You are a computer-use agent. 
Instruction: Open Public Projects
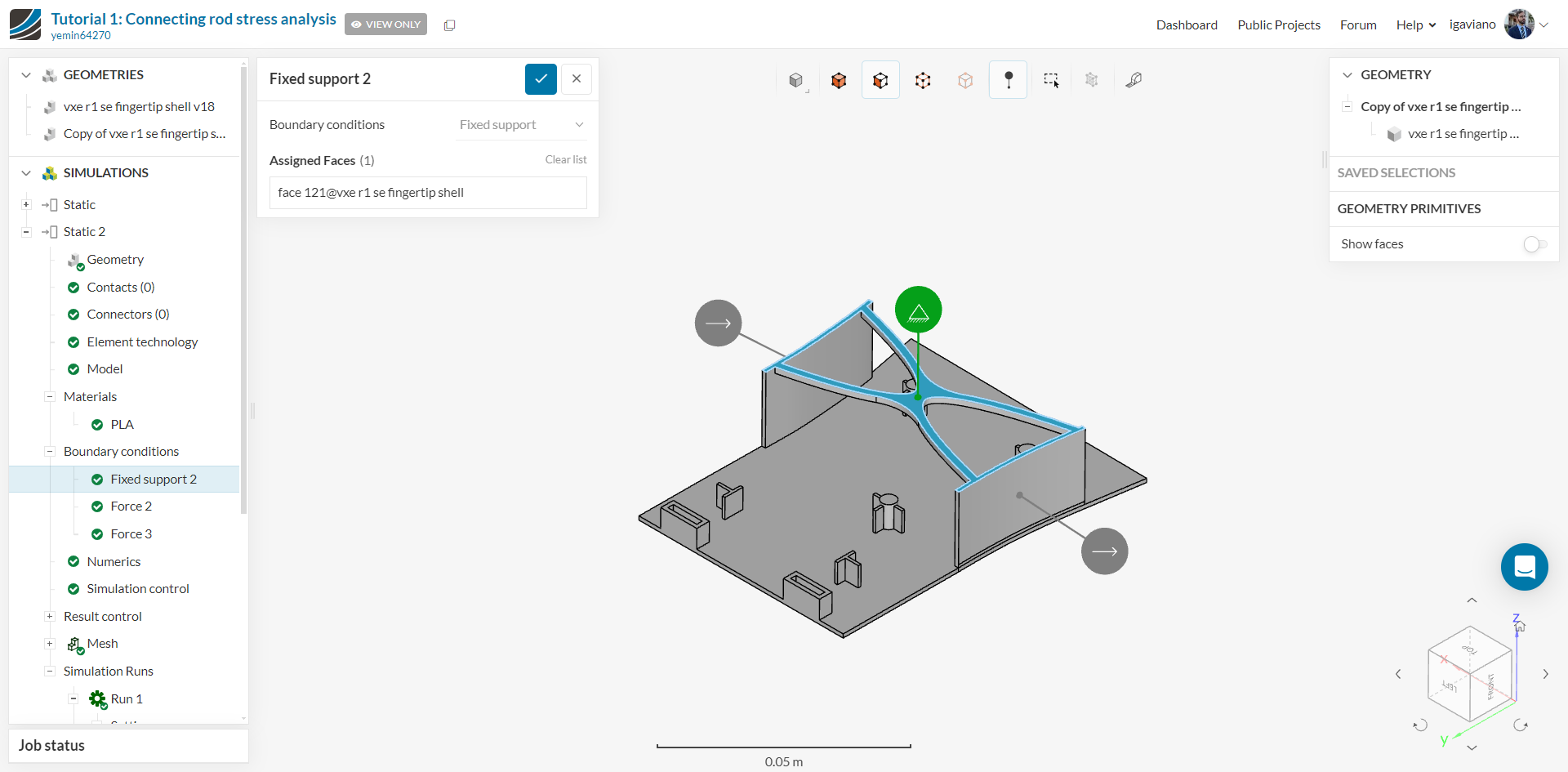1279,25
